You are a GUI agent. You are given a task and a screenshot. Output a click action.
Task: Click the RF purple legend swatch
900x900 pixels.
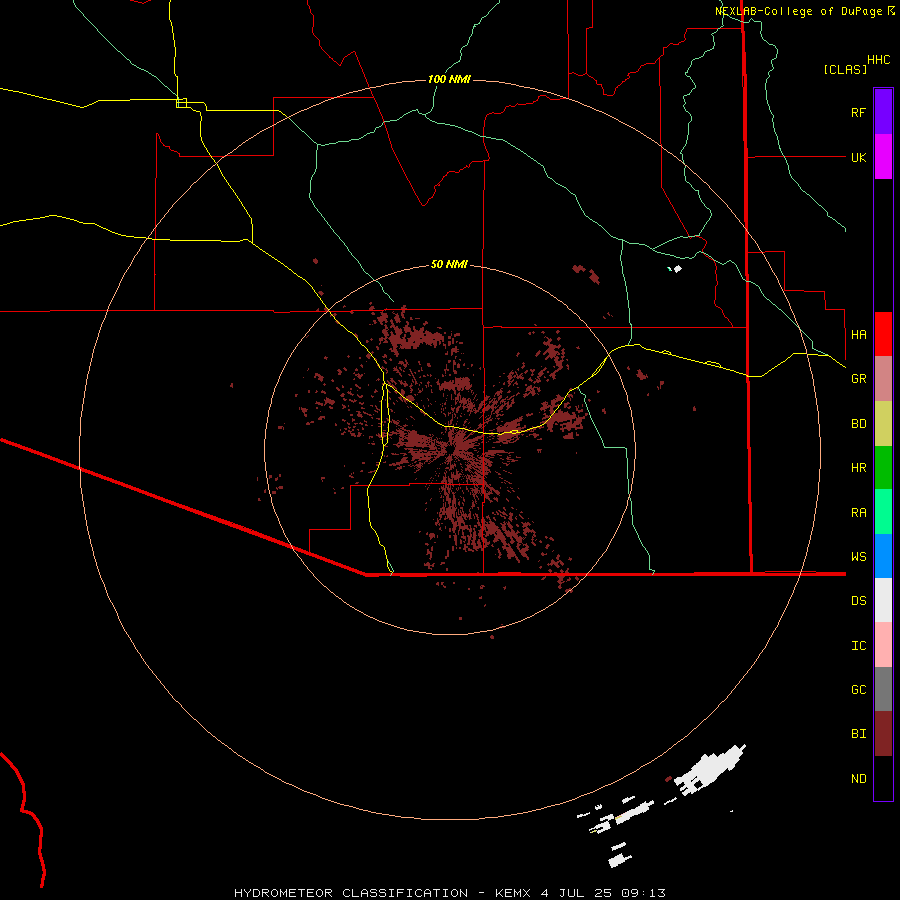tap(883, 112)
